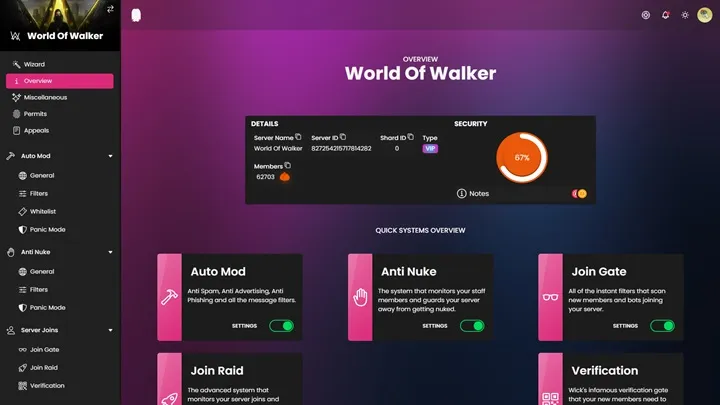Collapse the Anti Nuke sidebar section

pyautogui.click(x=109, y=253)
